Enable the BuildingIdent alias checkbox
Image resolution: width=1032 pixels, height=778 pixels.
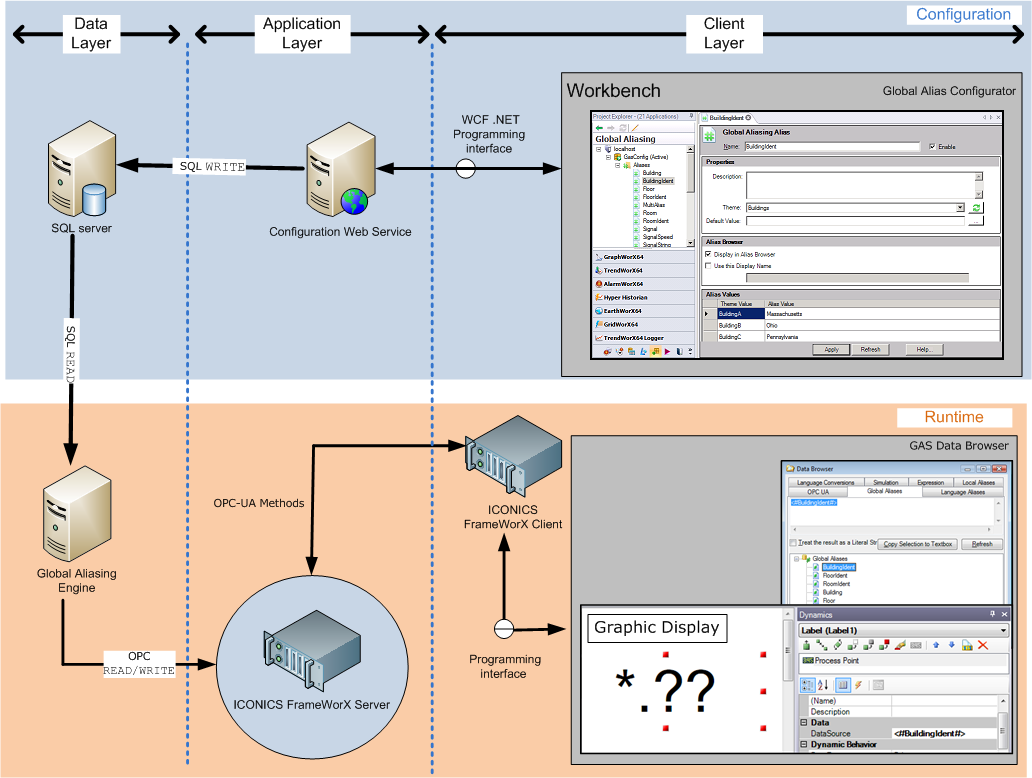(x=931, y=147)
